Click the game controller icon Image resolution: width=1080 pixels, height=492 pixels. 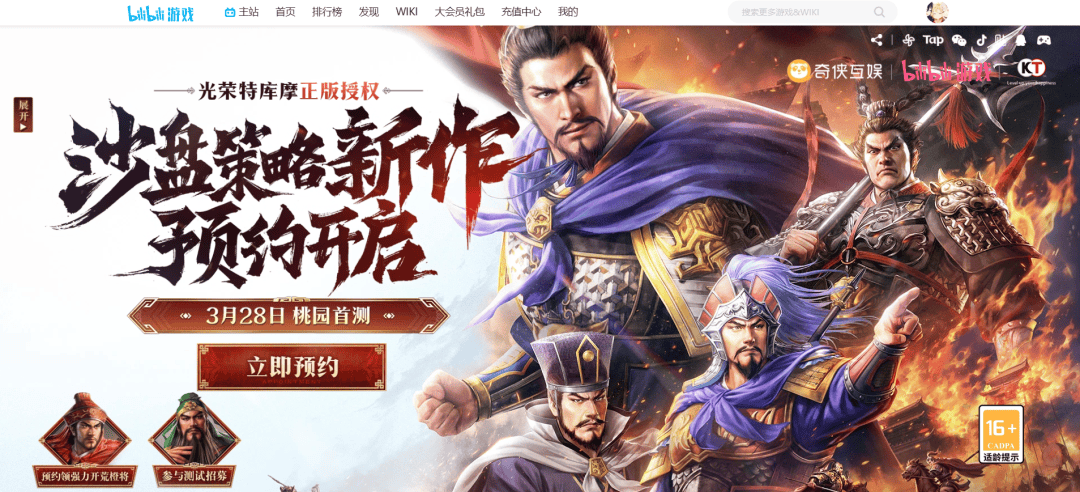point(1044,40)
